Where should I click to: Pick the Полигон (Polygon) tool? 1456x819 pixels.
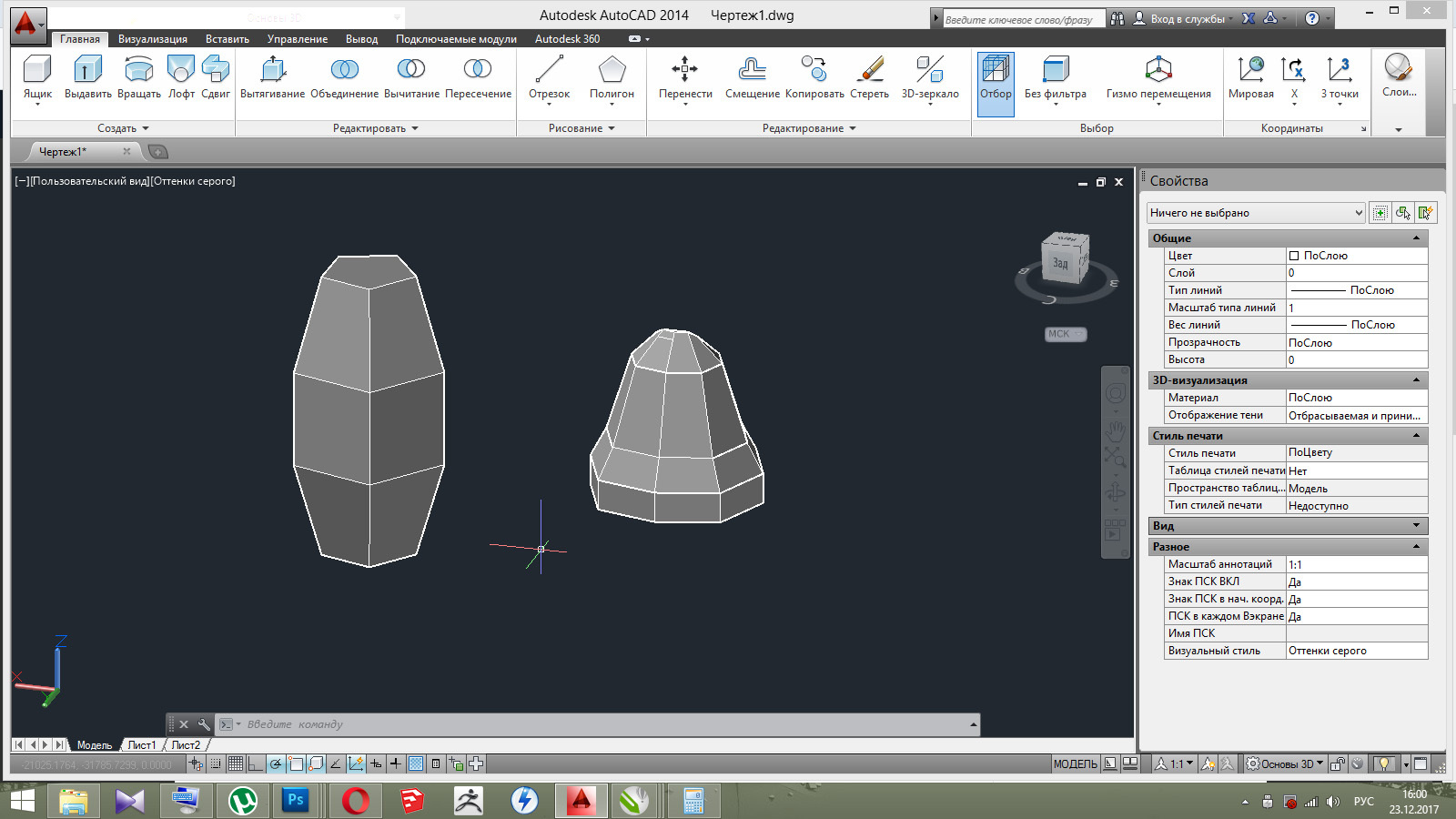tap(612, 77)
